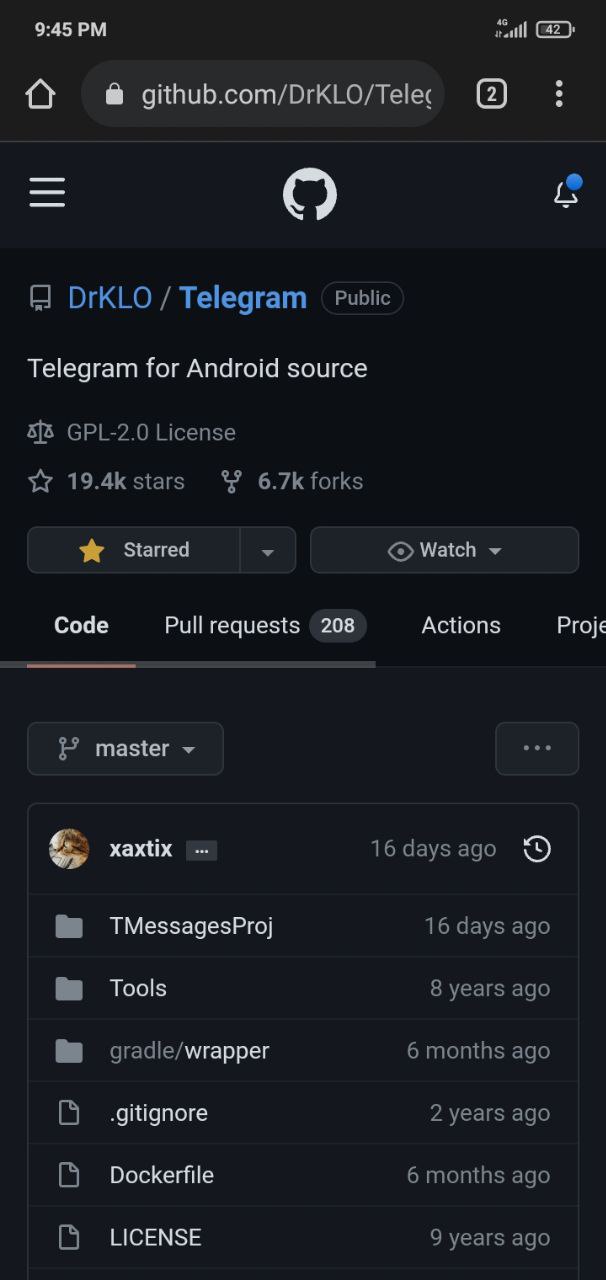This screenshot has width=606, height=1280.
Task: View commit history clock icon
Action: (x=537, y=849)
